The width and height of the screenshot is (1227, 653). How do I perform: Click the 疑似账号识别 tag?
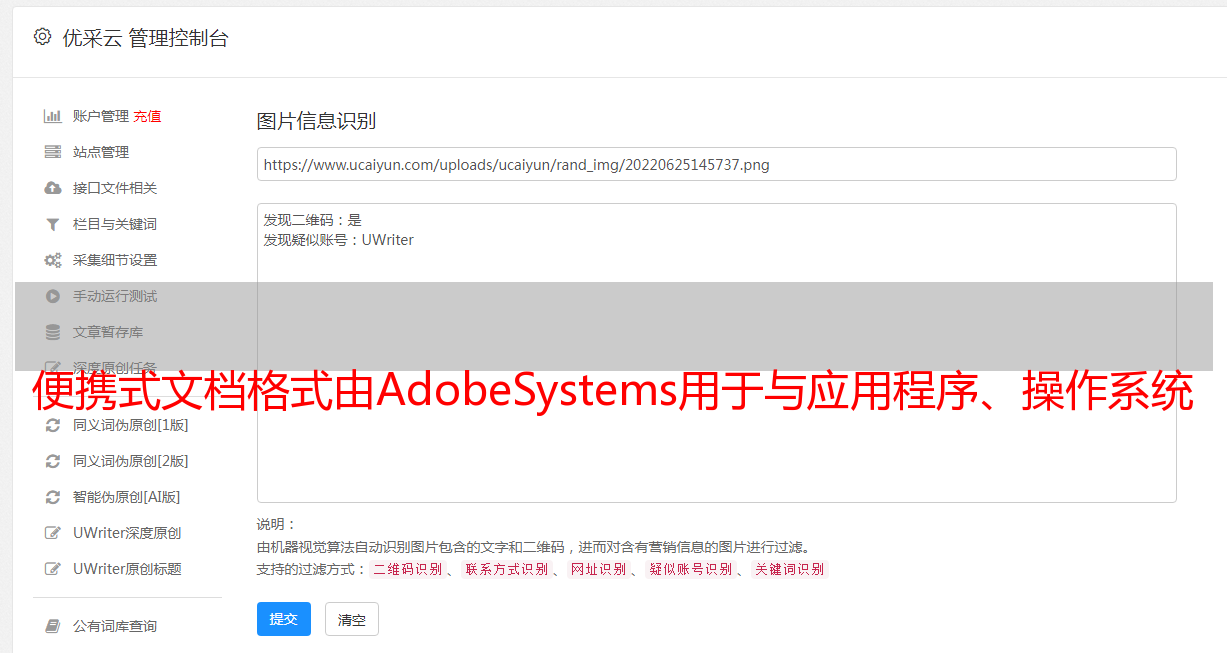click(690, 569)
